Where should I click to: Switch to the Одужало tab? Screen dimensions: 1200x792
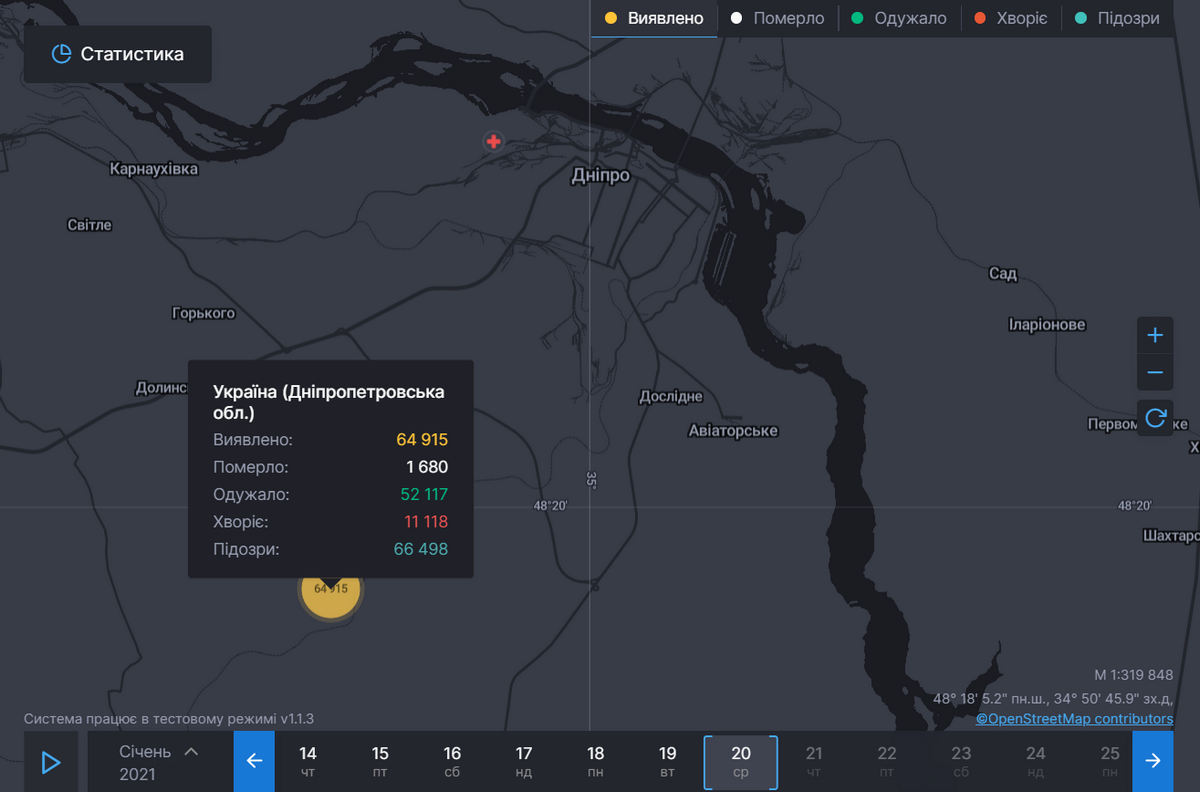899,18
